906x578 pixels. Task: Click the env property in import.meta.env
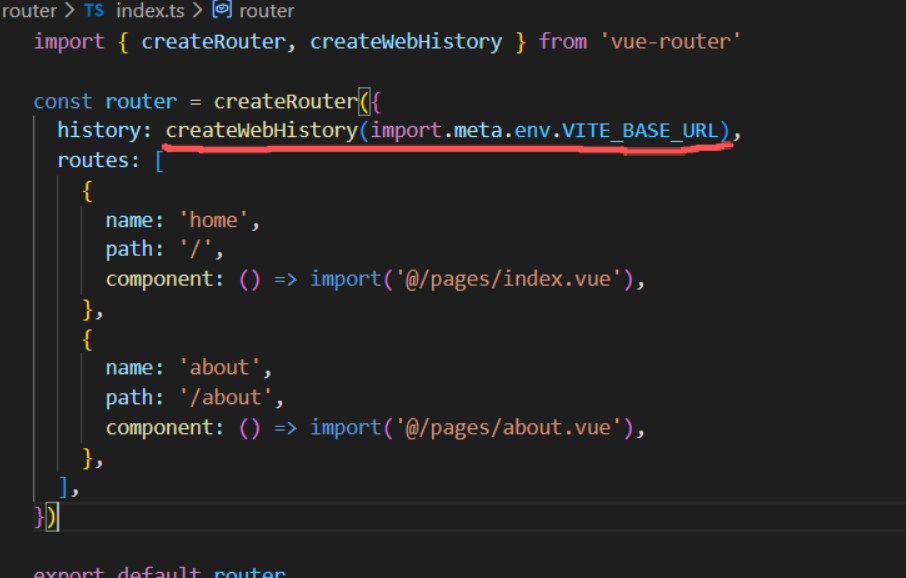tap(531, 131)
